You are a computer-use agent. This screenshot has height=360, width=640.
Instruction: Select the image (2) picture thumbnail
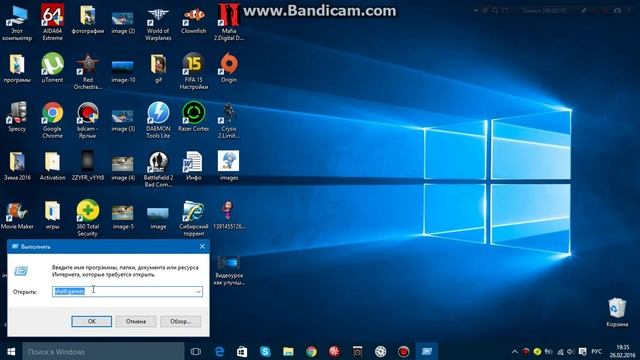click(123, 22)
